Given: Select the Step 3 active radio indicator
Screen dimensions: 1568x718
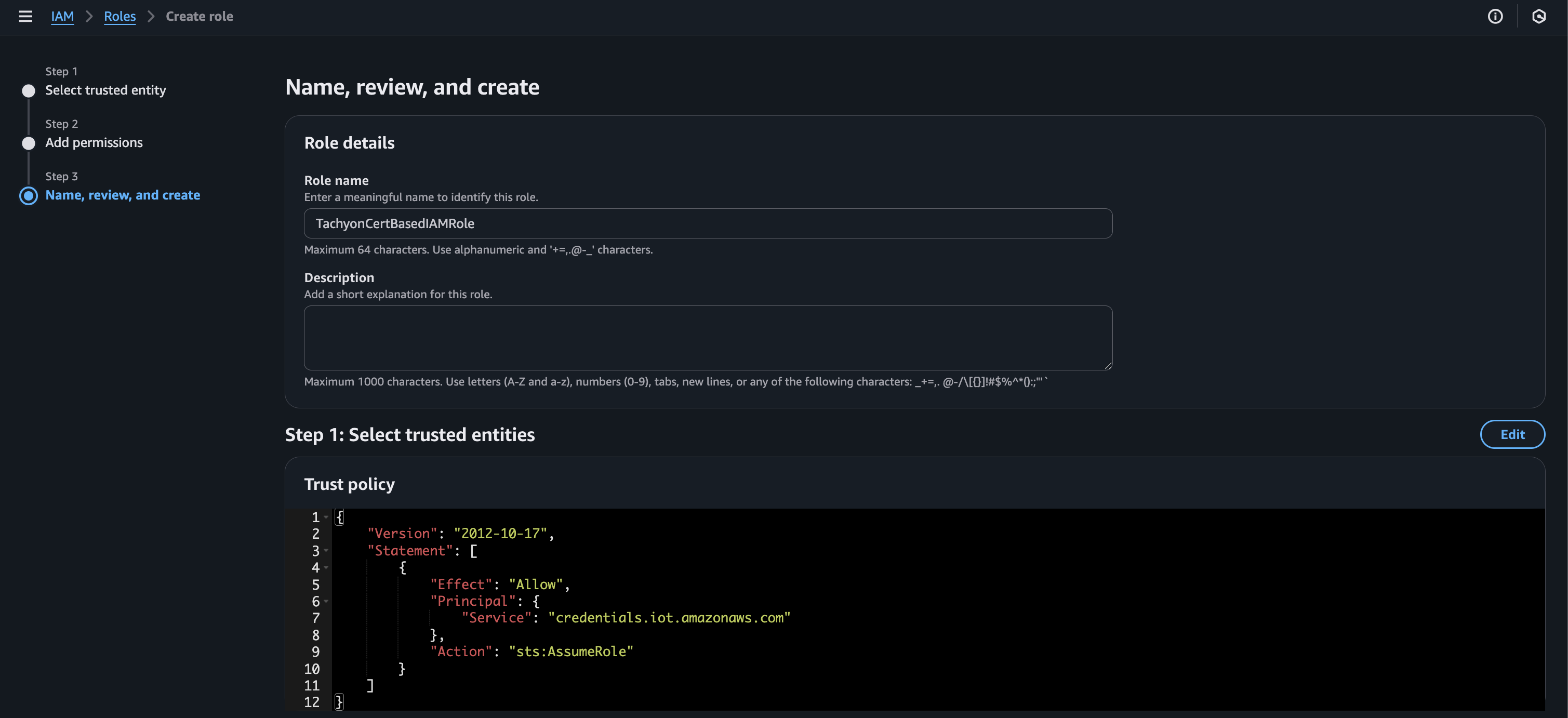Looking at the screenshot, I should (x=29, y=195).
